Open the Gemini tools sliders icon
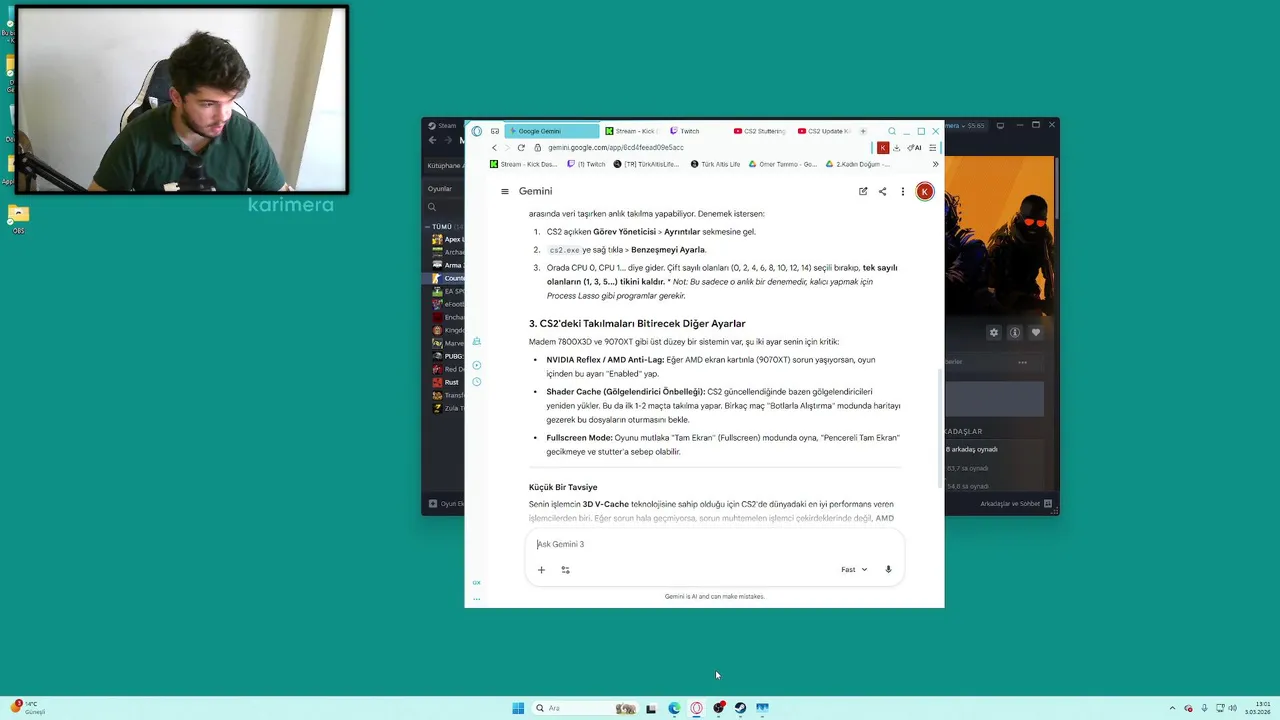The height and width of the screenshot is (720, 1280). coord(565,570)
